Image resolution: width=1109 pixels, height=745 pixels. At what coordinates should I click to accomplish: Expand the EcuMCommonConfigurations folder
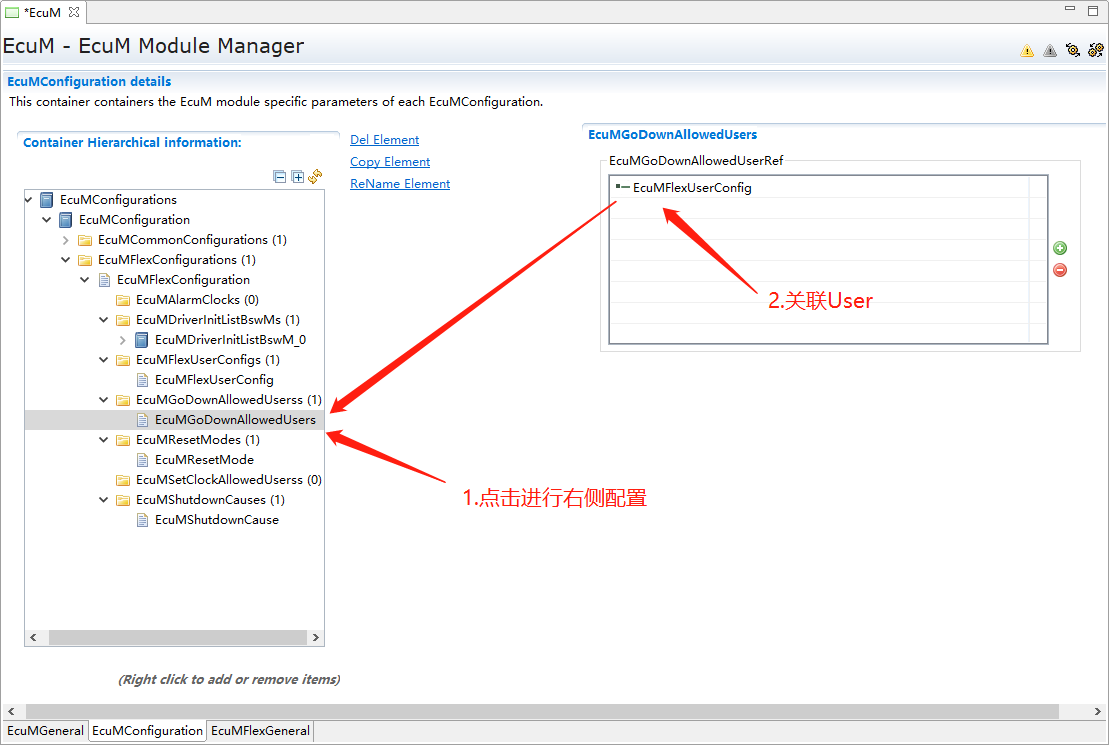(66, 240)
